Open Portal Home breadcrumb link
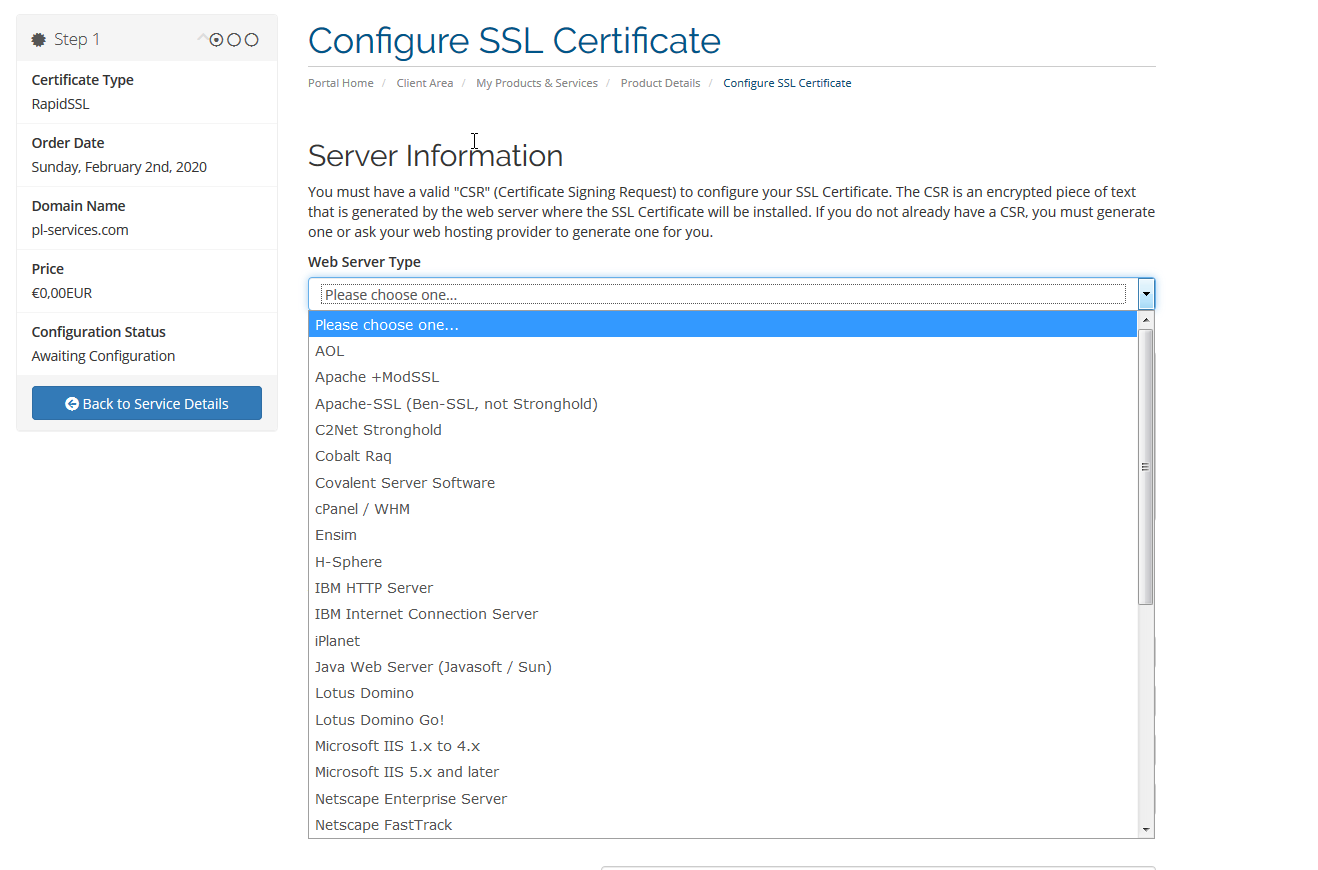This screenshot has width=1318, height=870. click(x=341, y=83)
